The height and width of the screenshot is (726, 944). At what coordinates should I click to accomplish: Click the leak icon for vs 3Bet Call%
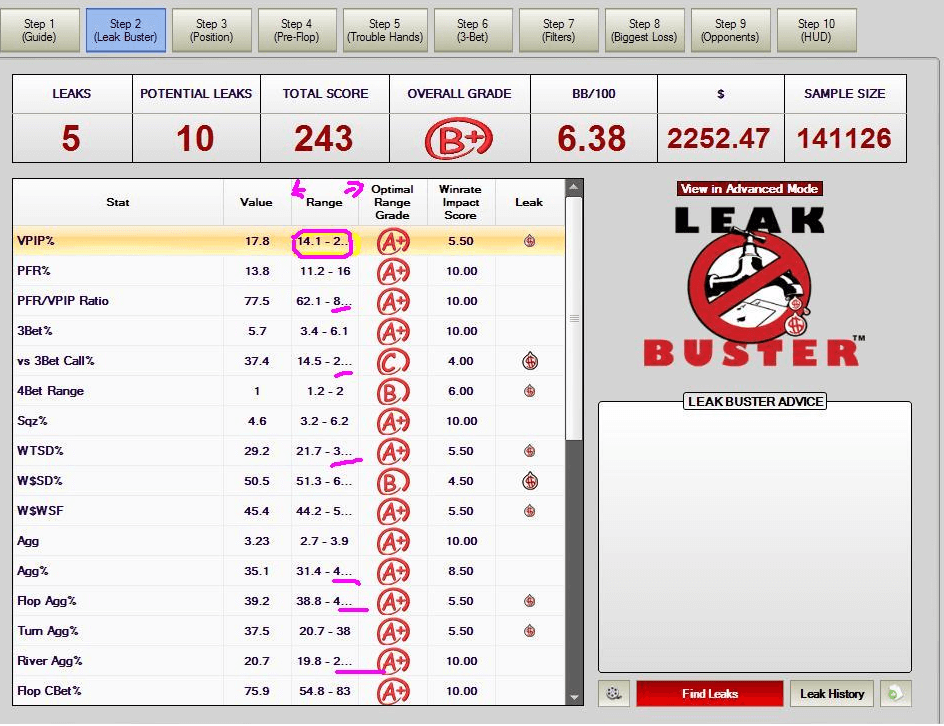pyautogui.click(x=529, y=361)
